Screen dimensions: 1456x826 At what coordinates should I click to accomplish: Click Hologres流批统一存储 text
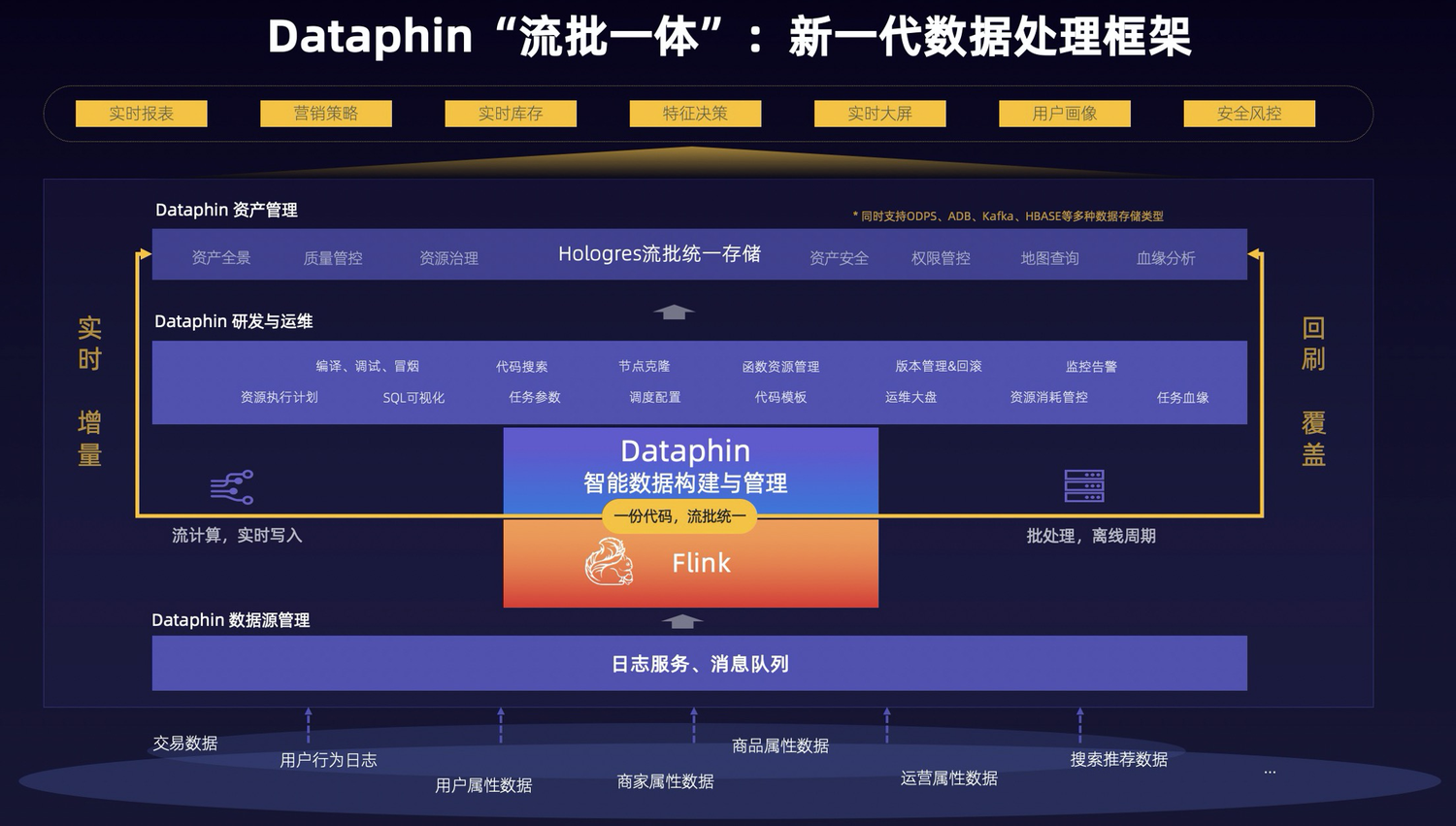[x=659, y=254]
